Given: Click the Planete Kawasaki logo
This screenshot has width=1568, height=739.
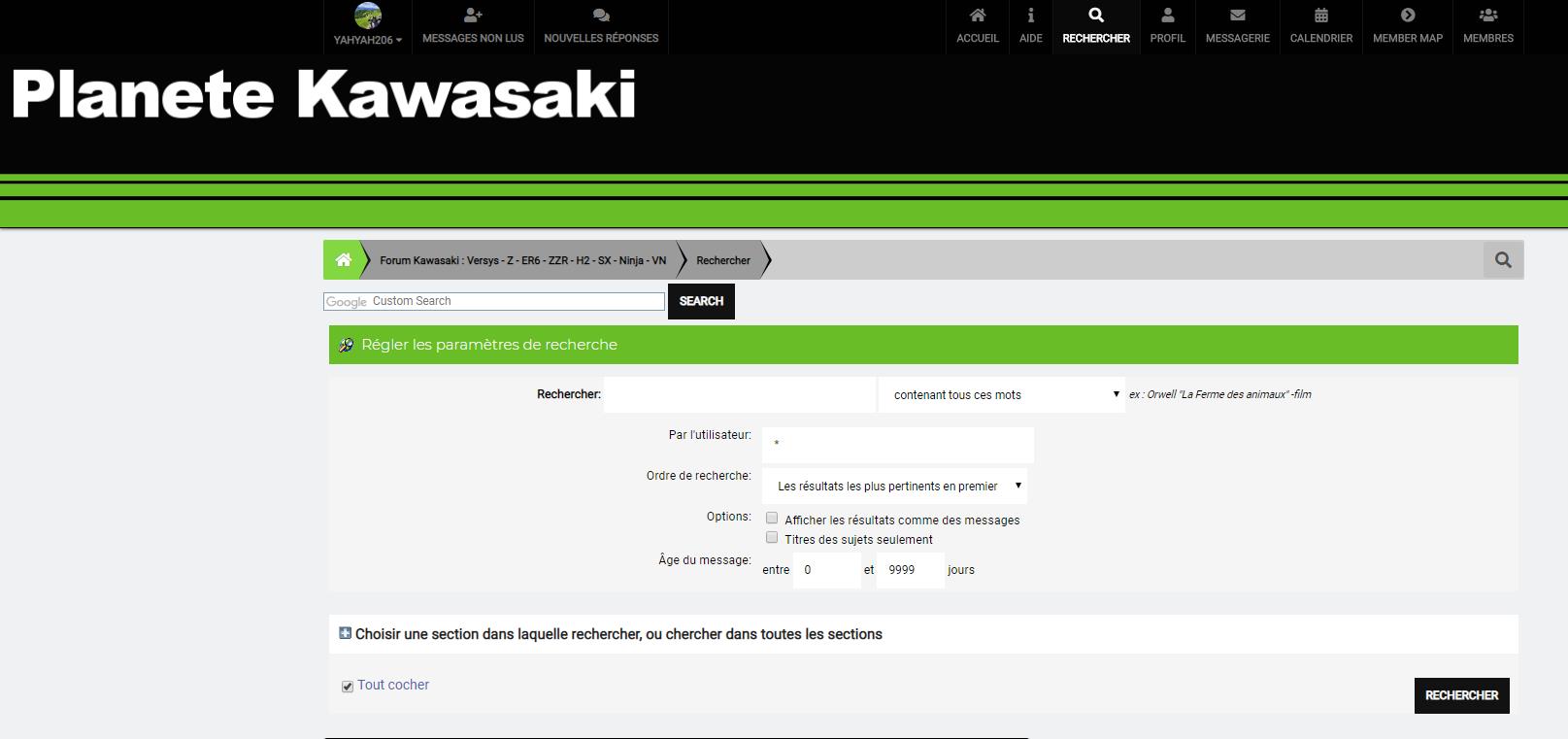Looking at the screenshot, I should click(323, 94).
